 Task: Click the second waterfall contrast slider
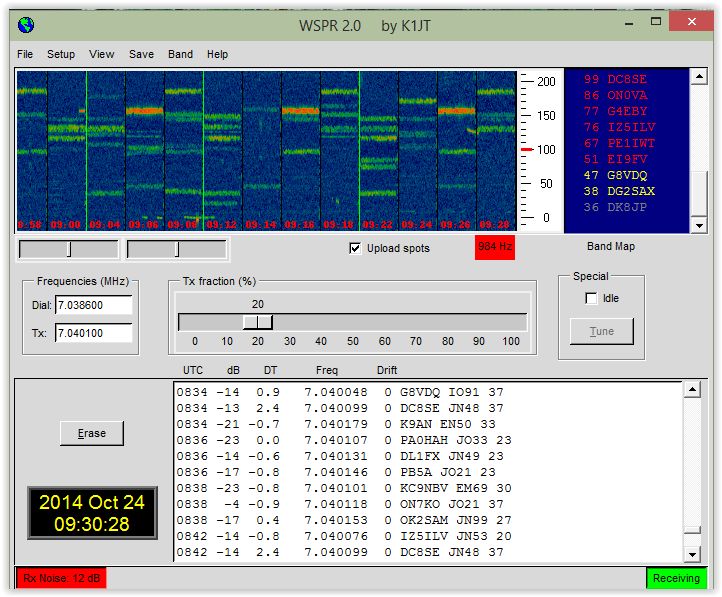176,249
